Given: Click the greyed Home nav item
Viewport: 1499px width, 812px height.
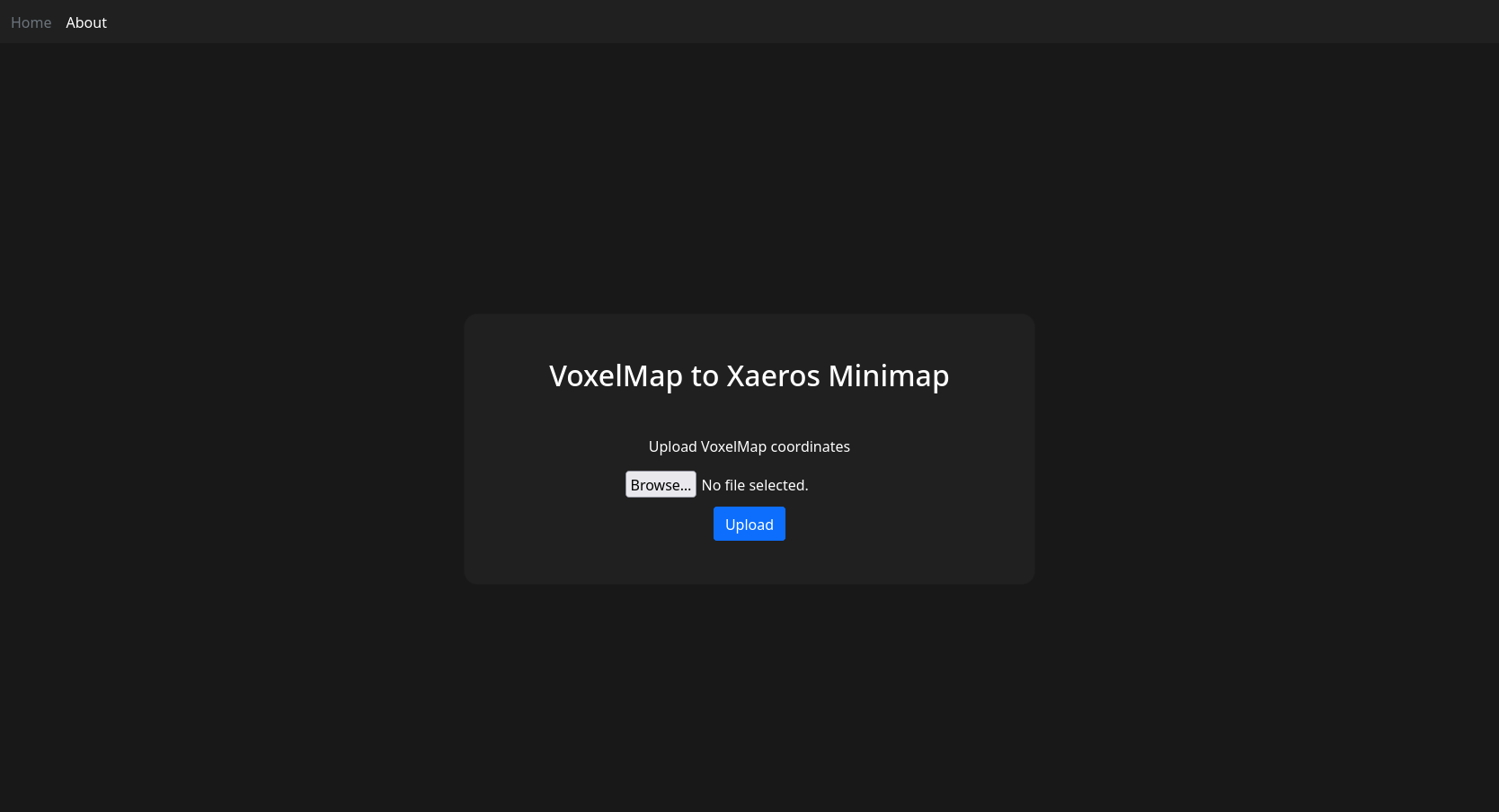Looking at the screenshot, I should click(x=31, y=22).
